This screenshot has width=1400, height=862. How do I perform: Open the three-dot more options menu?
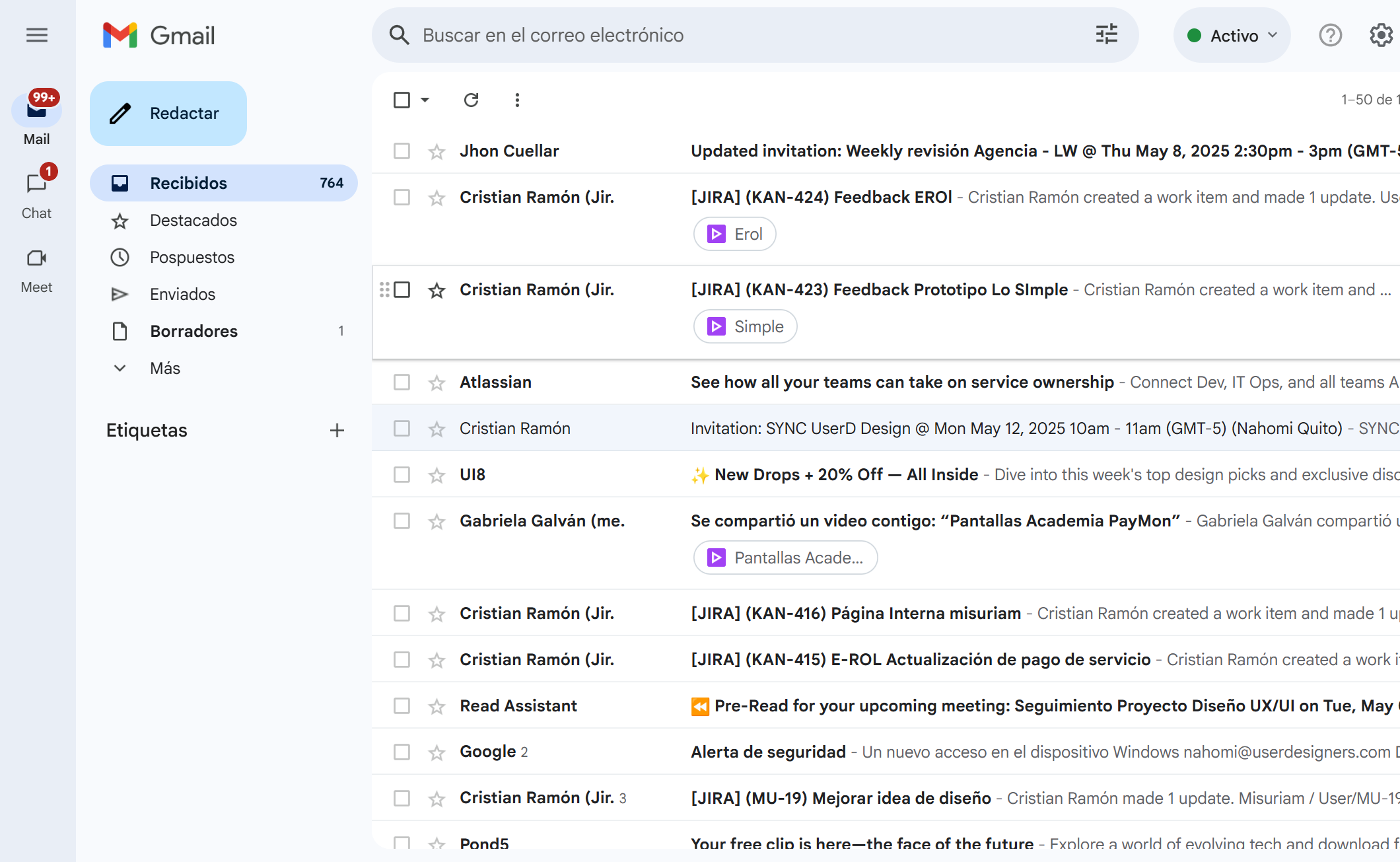tap(517, 100)
